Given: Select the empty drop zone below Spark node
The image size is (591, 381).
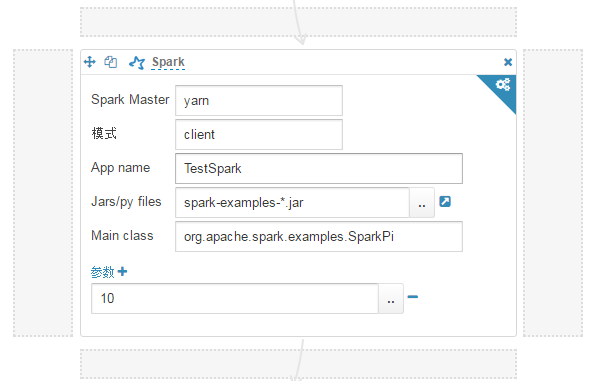Looking at the screenshot, I should (x=298, y=364).
